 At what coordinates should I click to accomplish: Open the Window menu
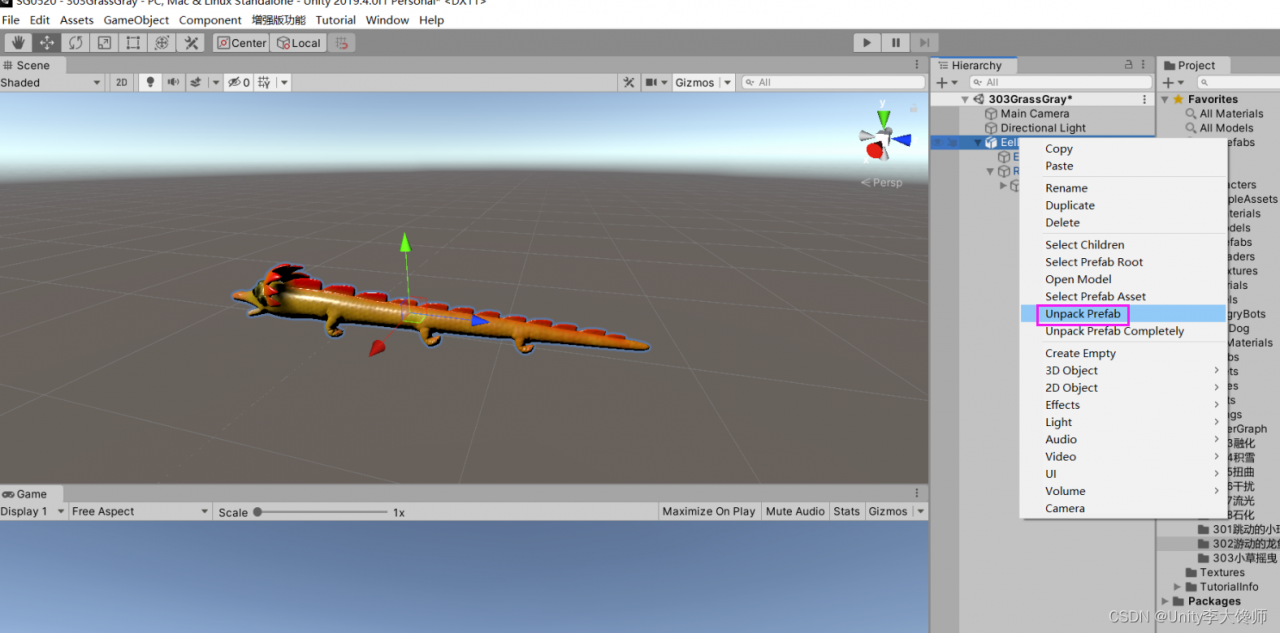(387, 20)
